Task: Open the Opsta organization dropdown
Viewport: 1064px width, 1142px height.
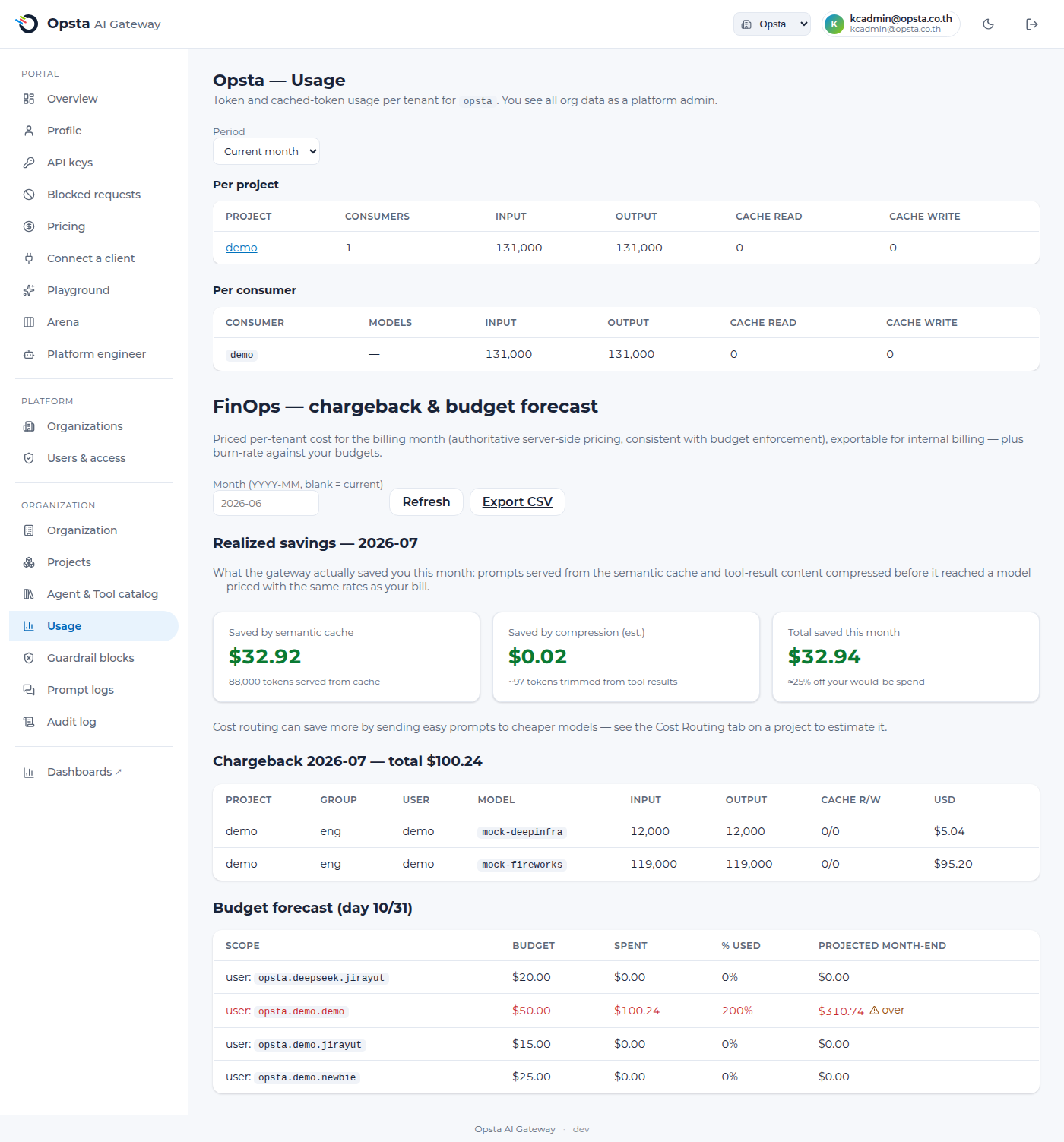Action: click(x=772, y=24)
